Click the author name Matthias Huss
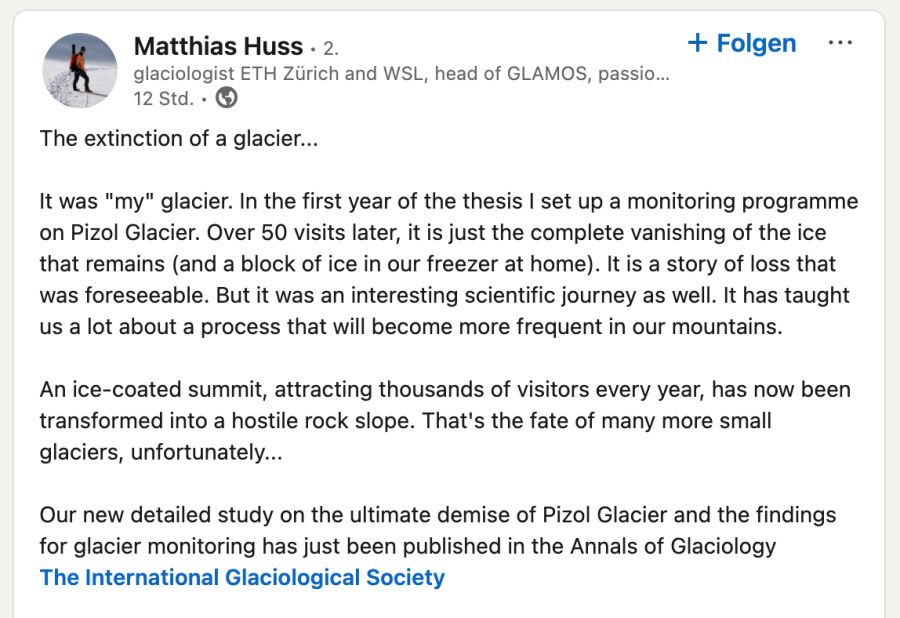 pyautogui.click(x=218, y=46)
